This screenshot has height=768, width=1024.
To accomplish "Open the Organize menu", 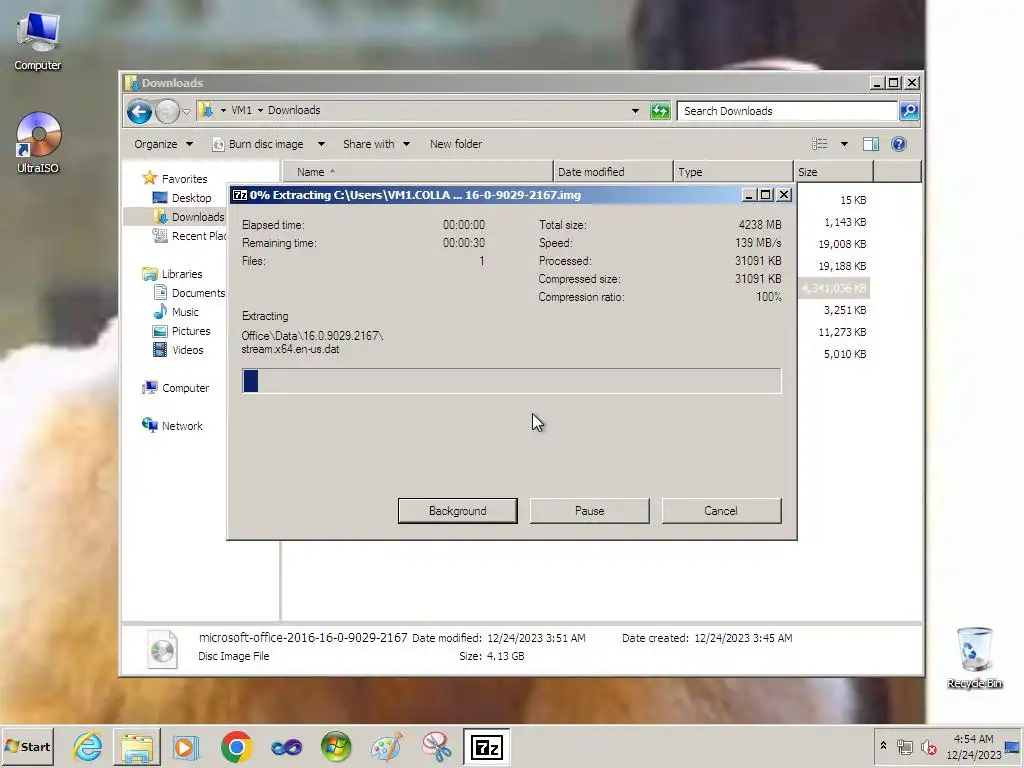I will (x=163, y=144).
